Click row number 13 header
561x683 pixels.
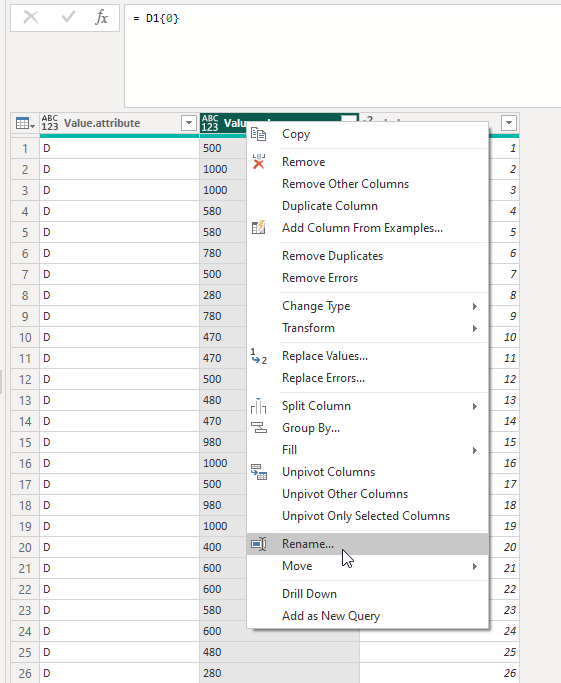pos(25,400)
